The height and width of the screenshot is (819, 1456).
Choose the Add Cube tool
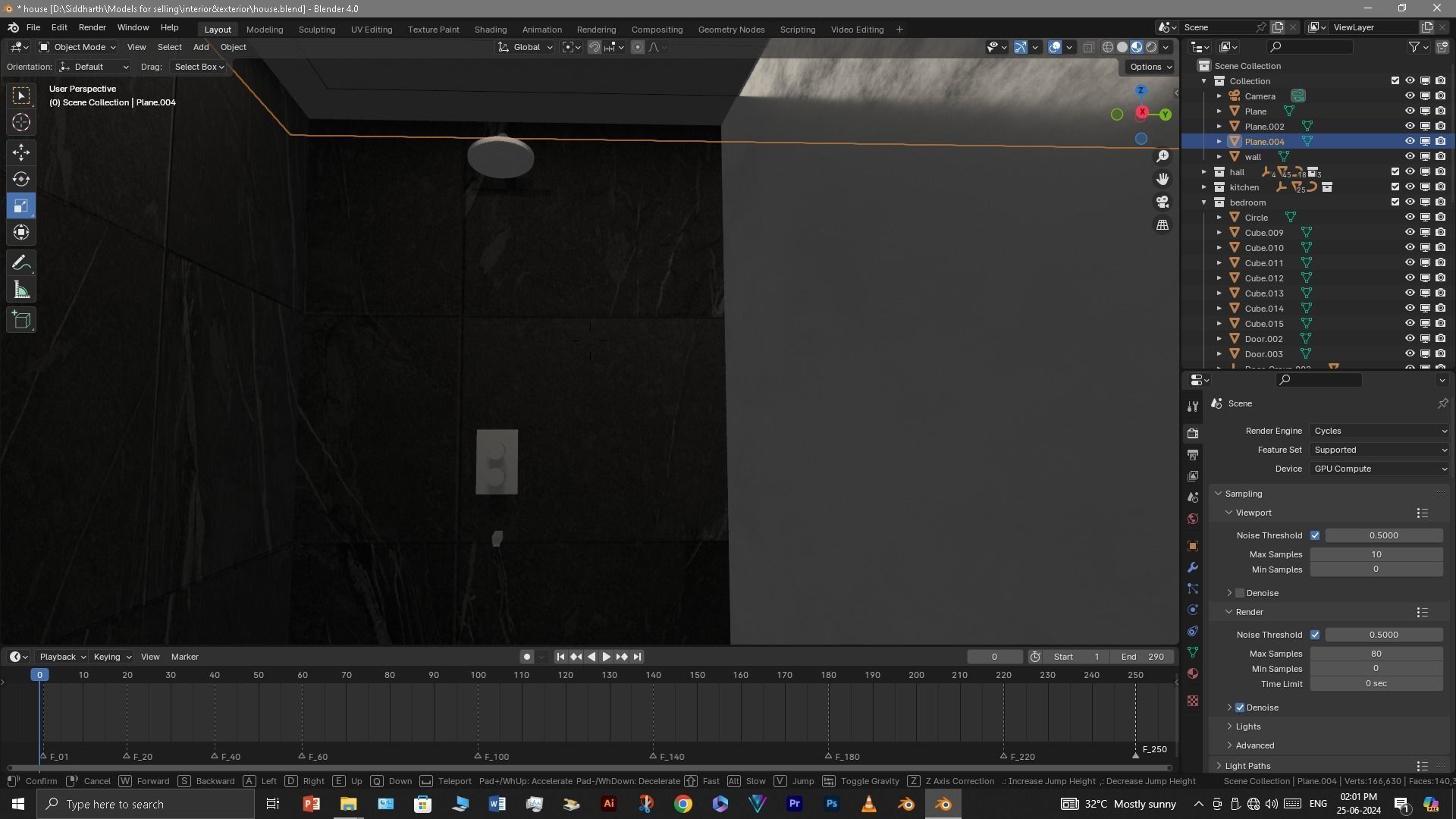pos(21,320)
